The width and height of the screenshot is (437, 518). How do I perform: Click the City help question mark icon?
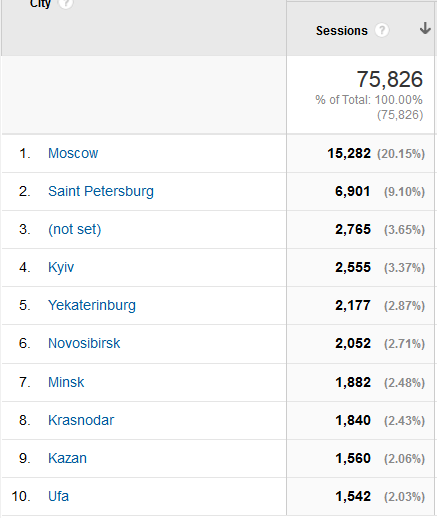point(66,3)
